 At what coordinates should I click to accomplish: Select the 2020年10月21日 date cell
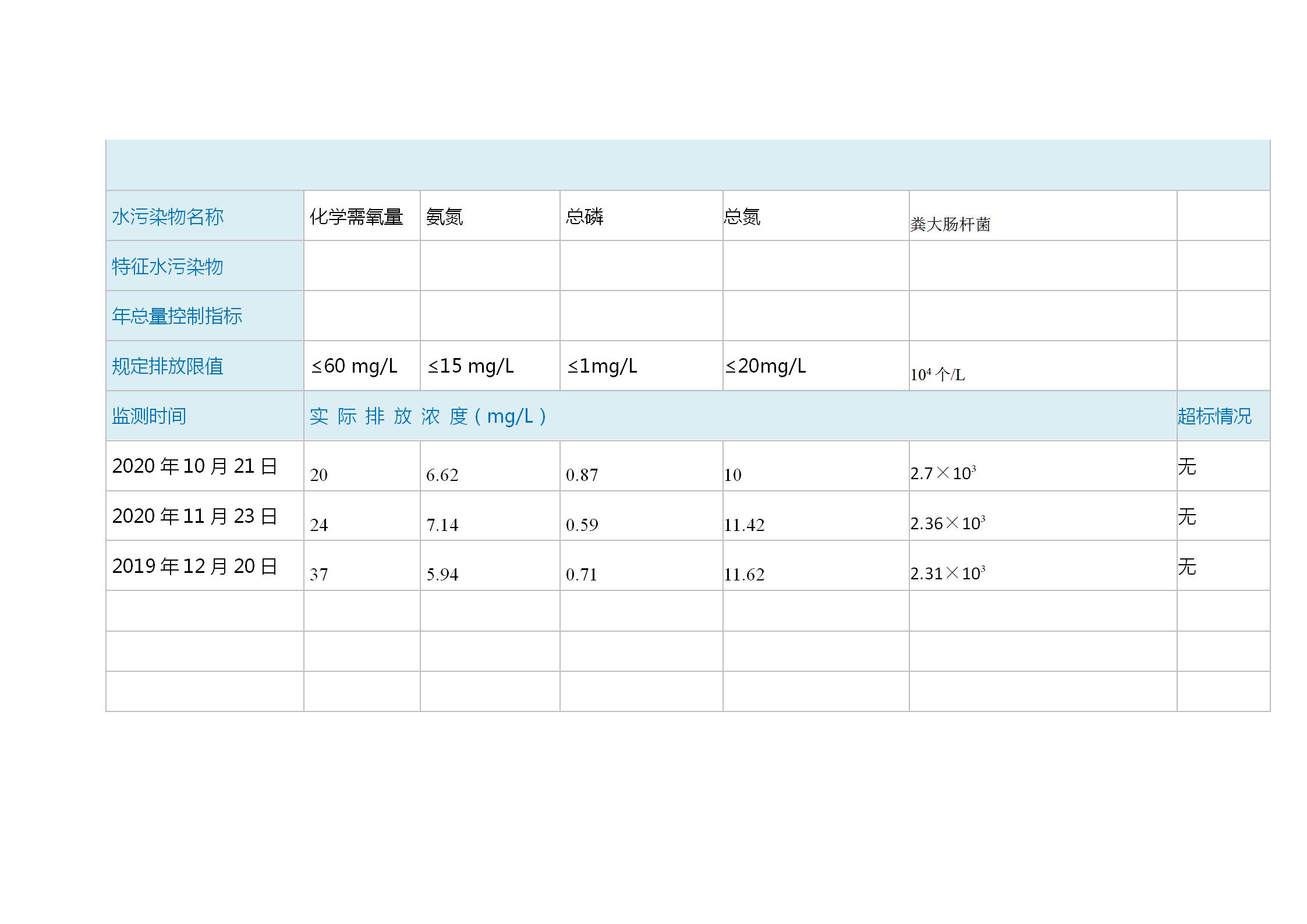pos(194,466)
